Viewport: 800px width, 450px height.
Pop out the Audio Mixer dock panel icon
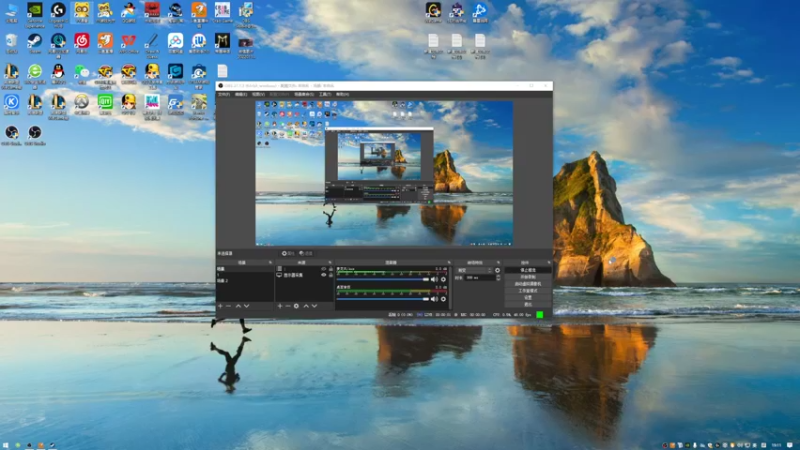[x=449, y=262]
